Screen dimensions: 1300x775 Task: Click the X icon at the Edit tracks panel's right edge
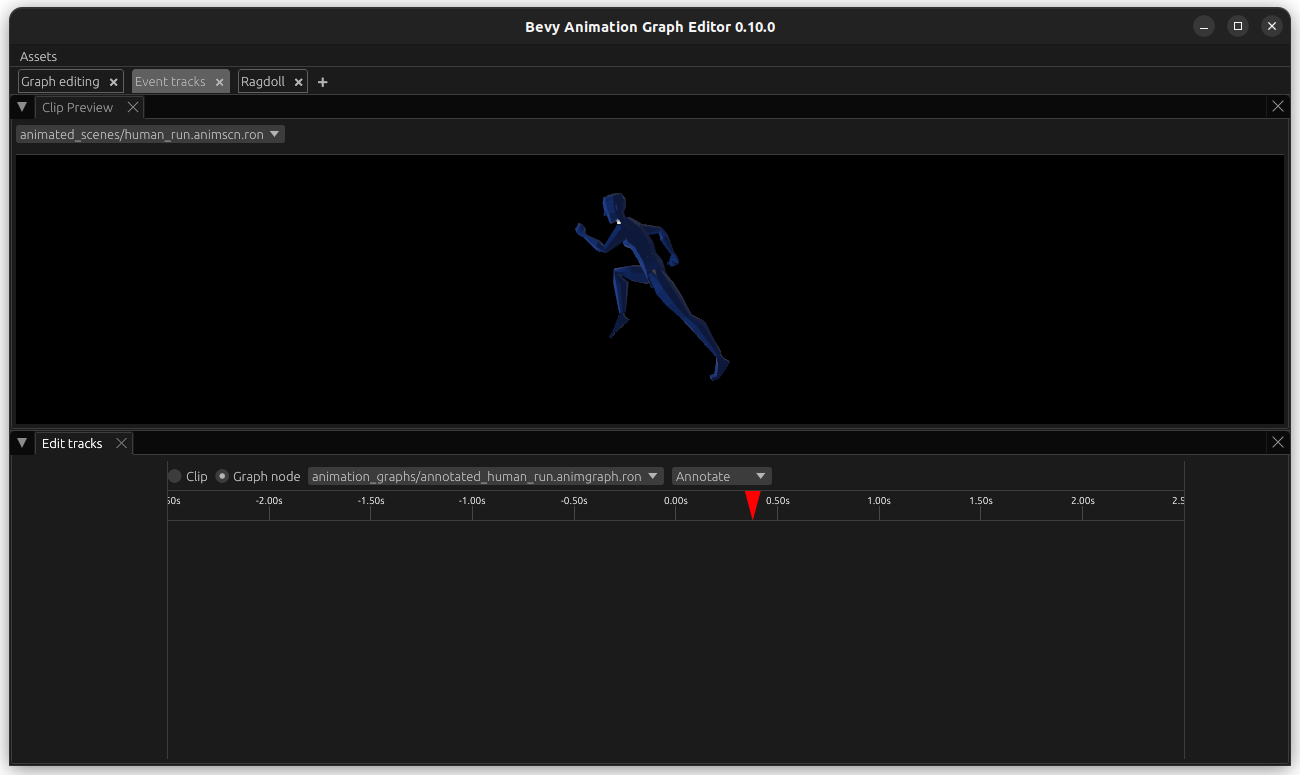point(1277,442)
